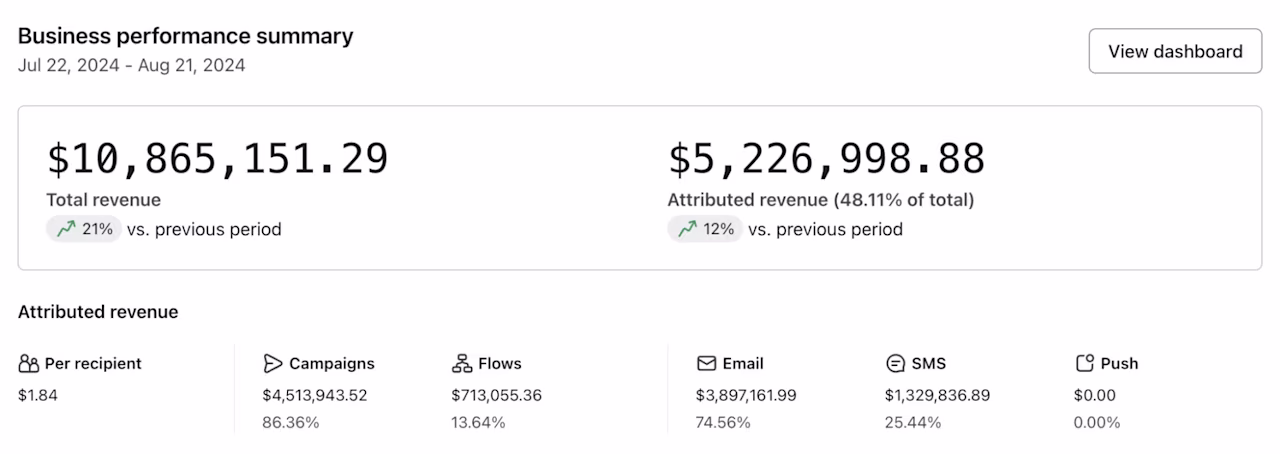This screenshot has width=1280, height=454.
Task: Click the Email envelope icon
Action: click(x=707, y=364)
